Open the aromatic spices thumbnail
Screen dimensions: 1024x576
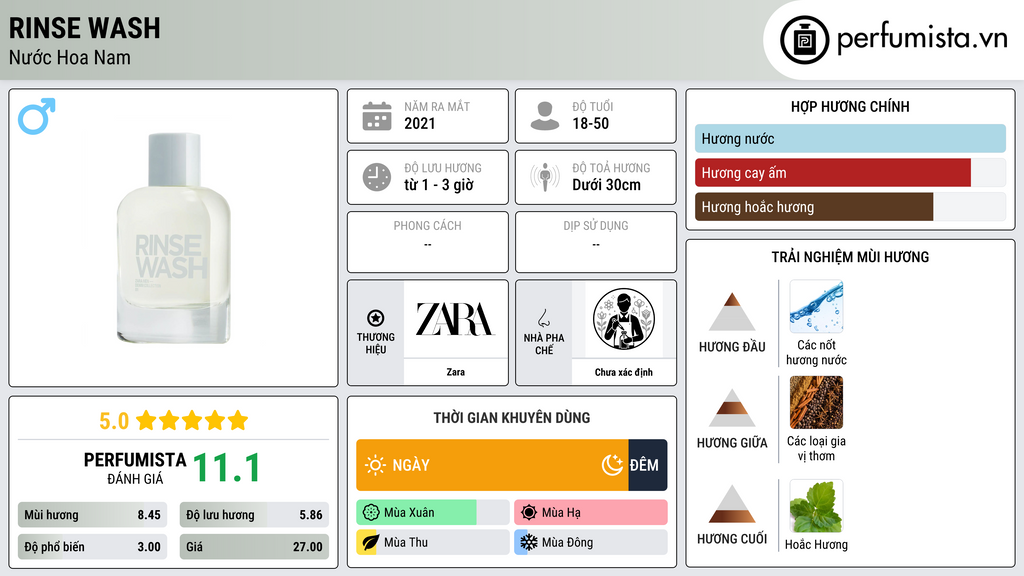pos(816,402)
